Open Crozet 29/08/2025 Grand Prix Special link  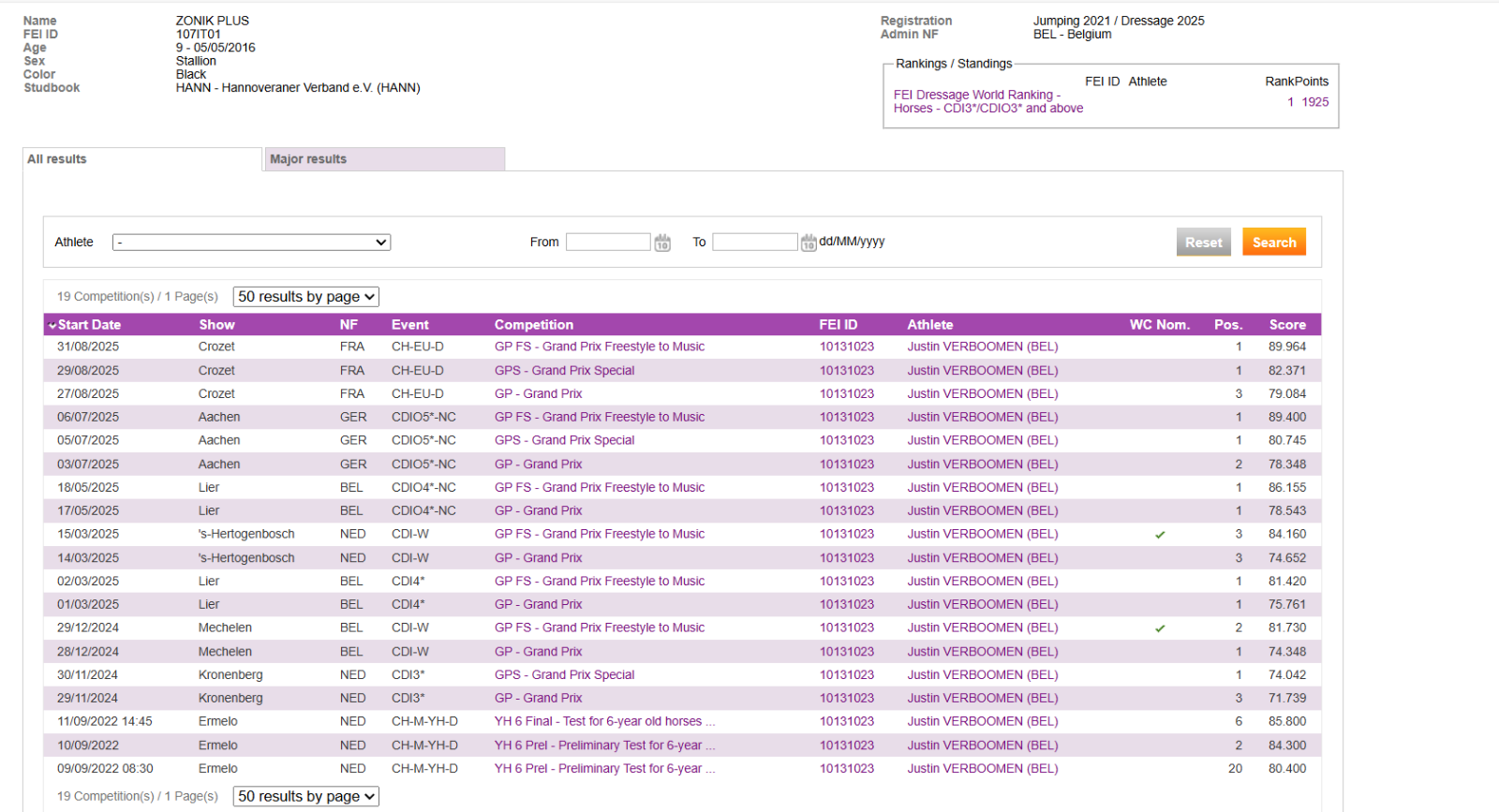pos(564,371)
